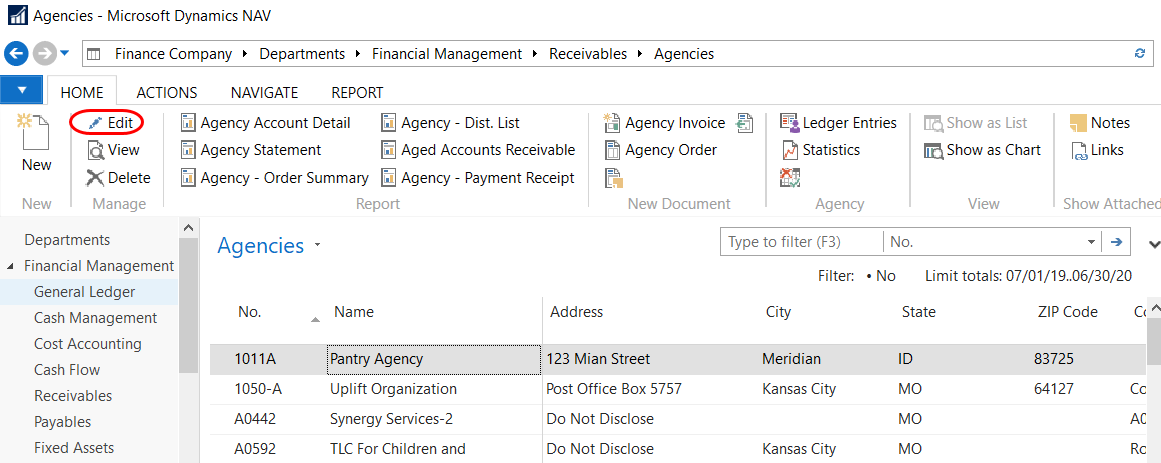Image resolution: width=1161 pixels, height=463 pixels.
Task: Select Receivables in the navigation pane
Action: (73, 396)
